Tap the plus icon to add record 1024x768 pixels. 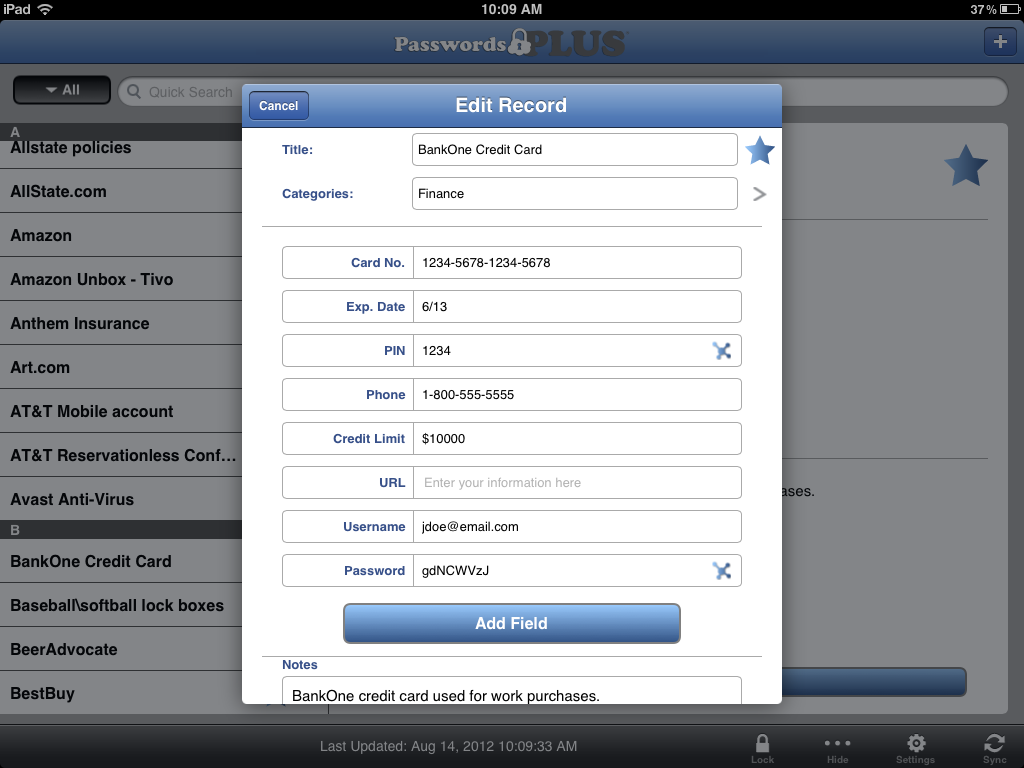[x=999, y=42]
